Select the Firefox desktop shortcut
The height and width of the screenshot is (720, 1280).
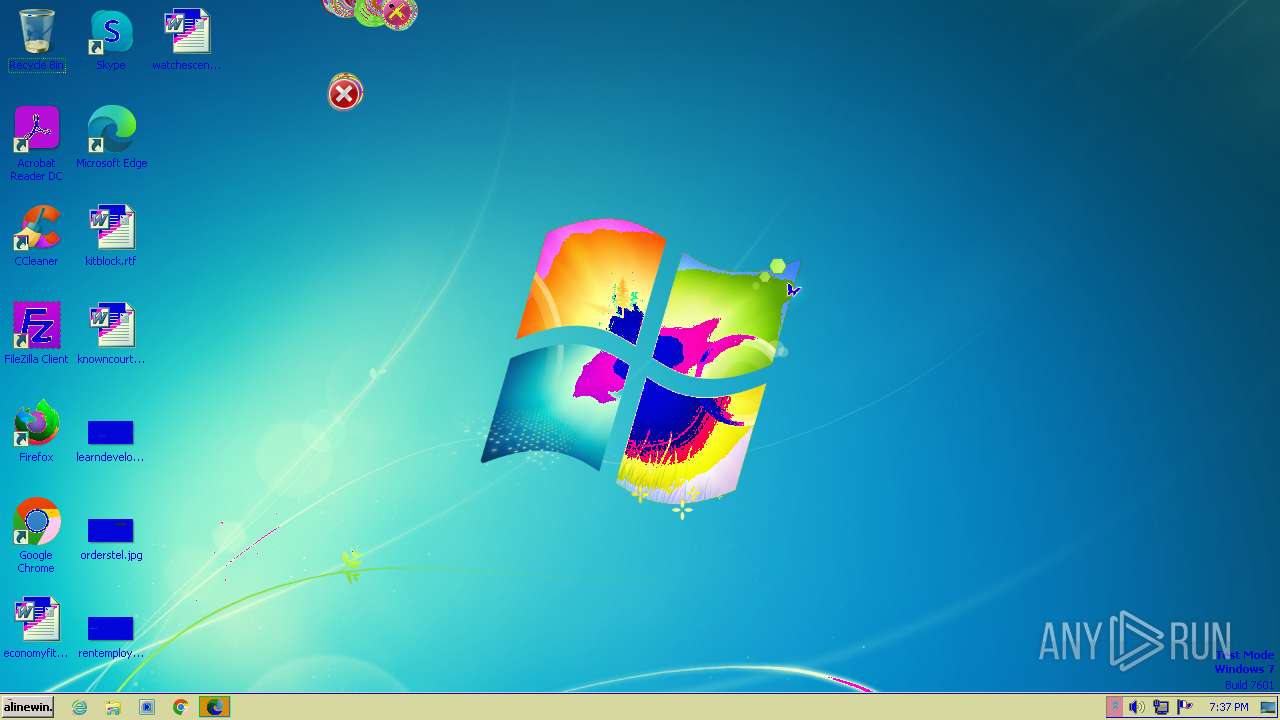coord(36,432)
